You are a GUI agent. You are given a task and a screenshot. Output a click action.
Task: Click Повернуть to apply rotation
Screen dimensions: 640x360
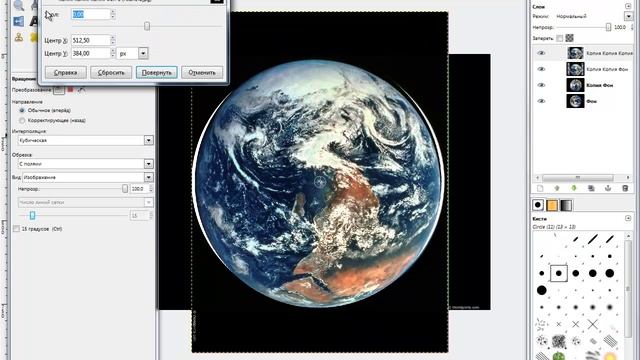pyautogui.click(x=157, y=73)
